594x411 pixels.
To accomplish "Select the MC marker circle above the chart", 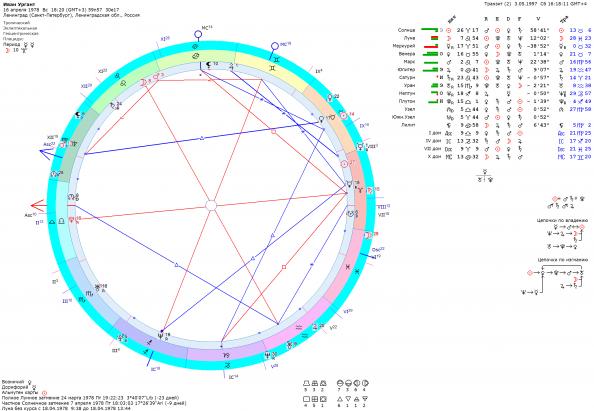I will [x=198, y=35].
